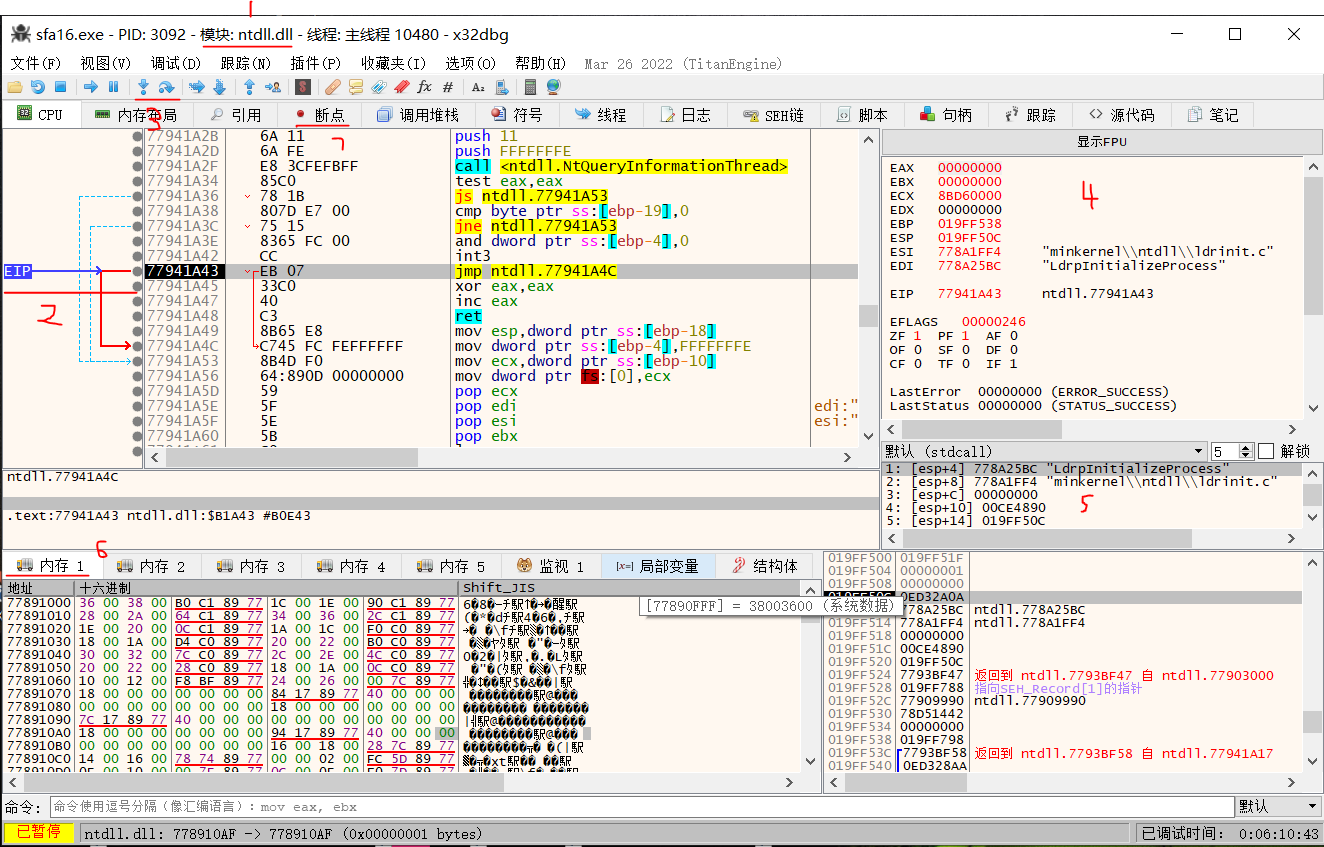Click the Step Into toolbar icon
The width and height of the screenshot is (1324, 847).
click(x=143, y=87)
